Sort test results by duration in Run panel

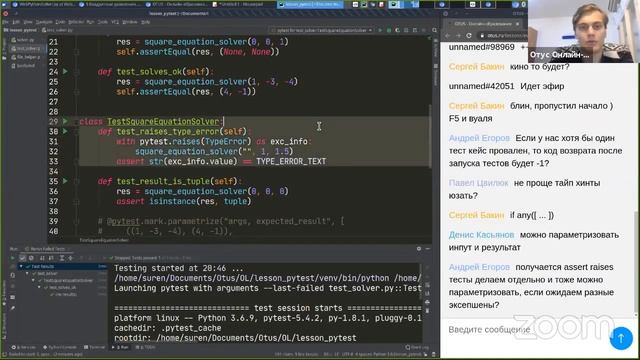[x=51, y=258]
